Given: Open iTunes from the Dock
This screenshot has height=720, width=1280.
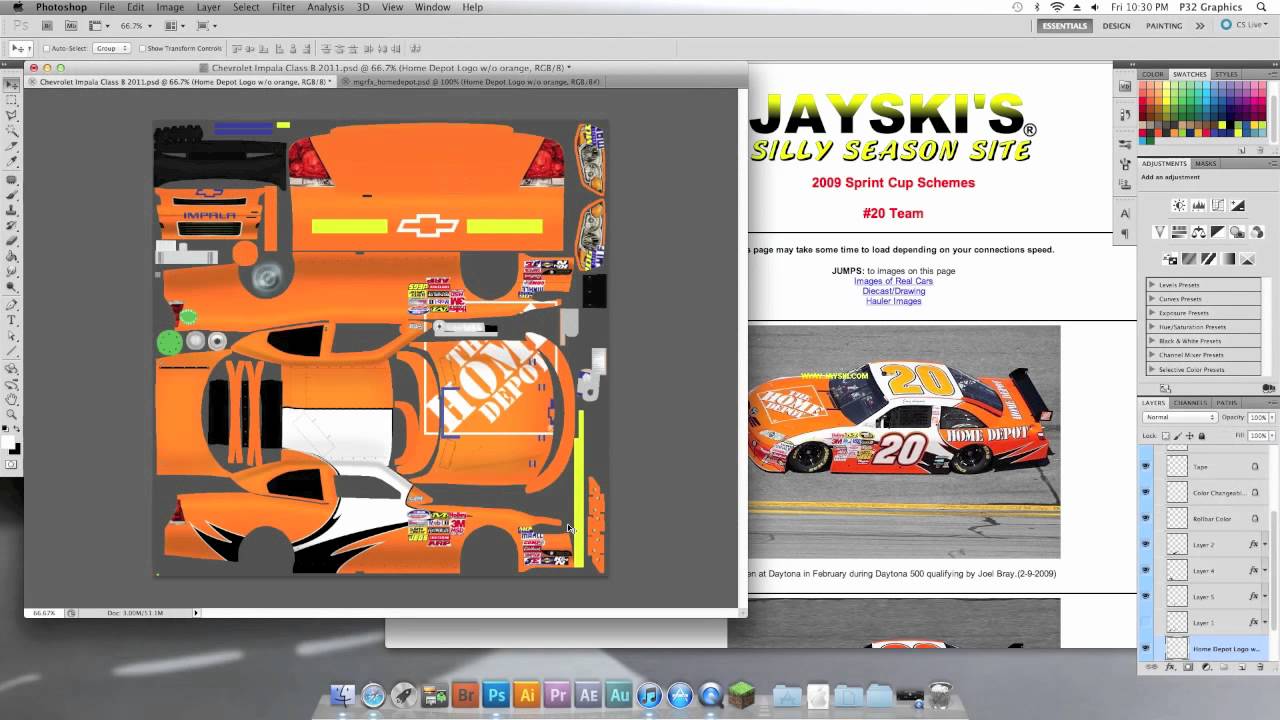Looking at the screenshot, I should (x=649, y=695).
